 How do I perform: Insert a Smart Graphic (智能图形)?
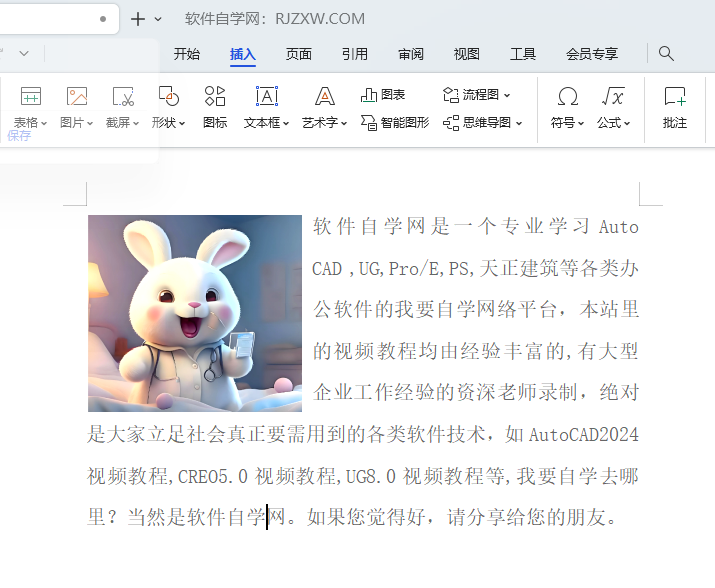click(x=395, y=123)
